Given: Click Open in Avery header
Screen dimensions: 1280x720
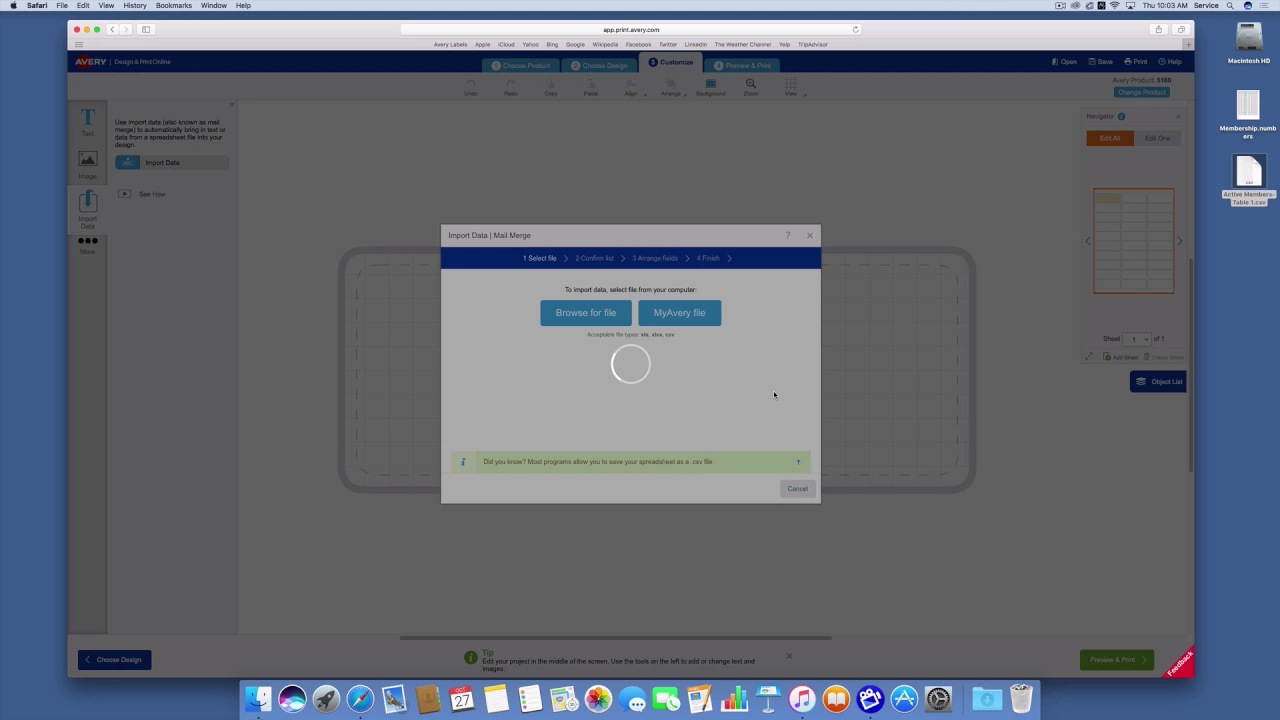Looking at the screenshot, I should tap(1064, 62).
